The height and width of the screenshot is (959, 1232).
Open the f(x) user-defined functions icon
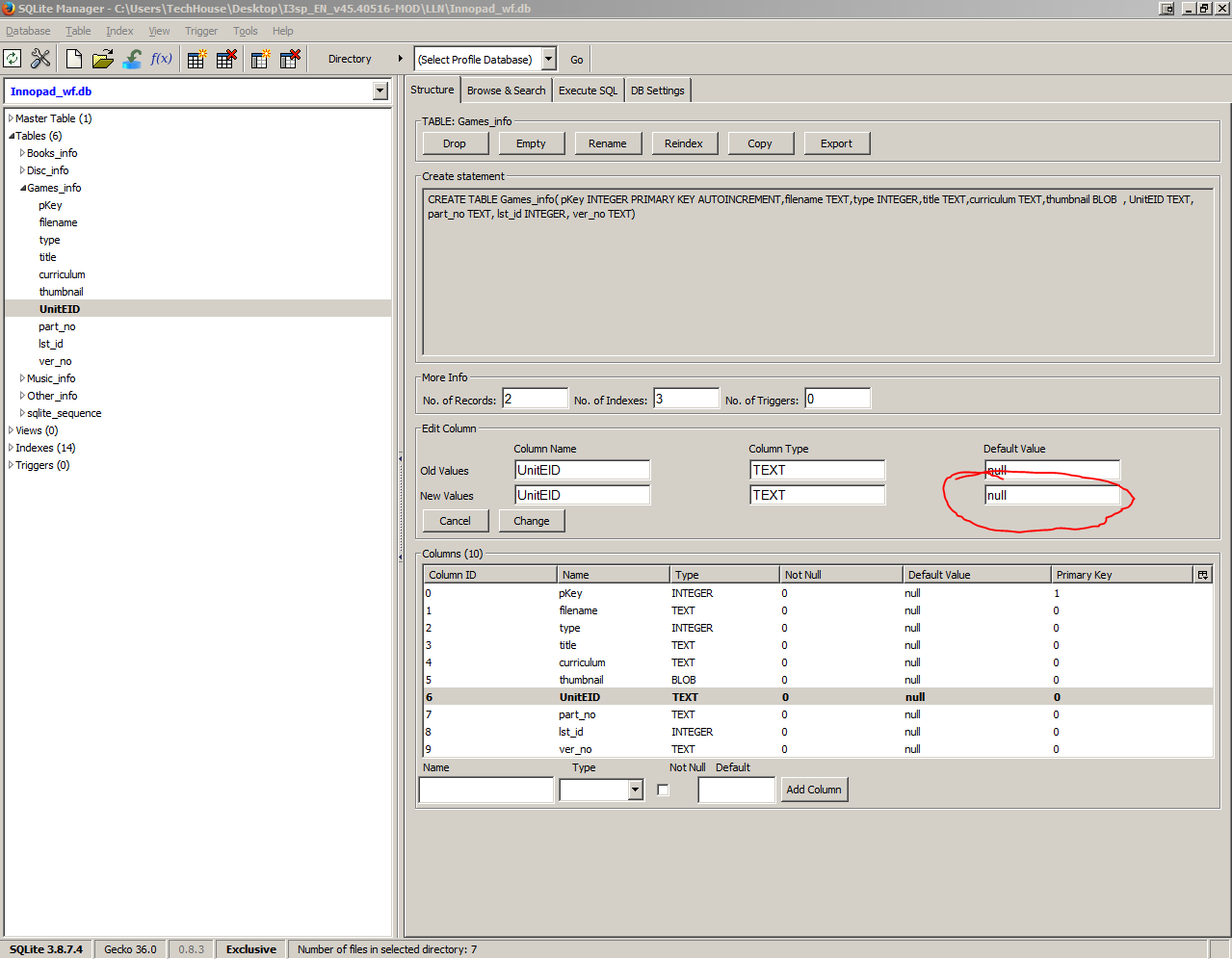tap(161, 59)
